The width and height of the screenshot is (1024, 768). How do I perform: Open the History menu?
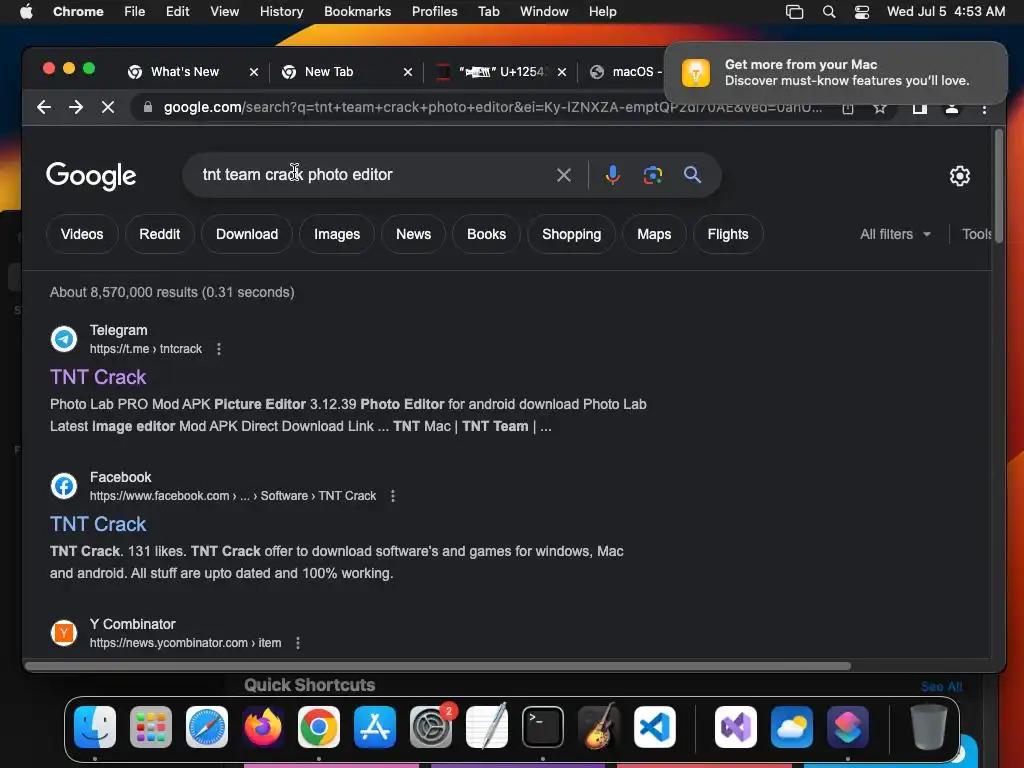click(x=281, y=12)
